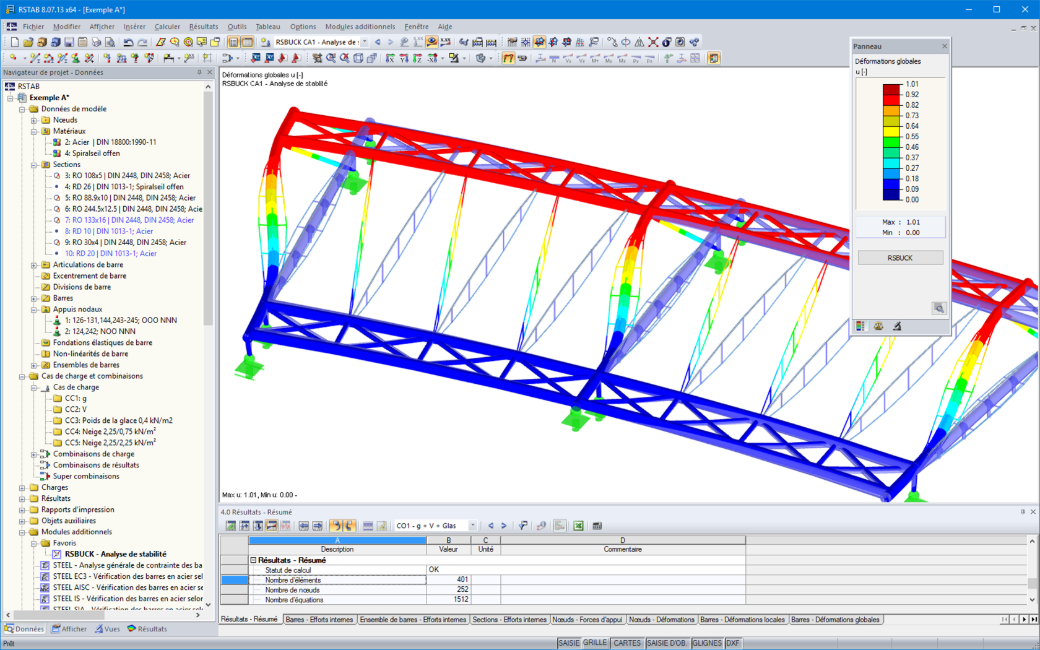Select the color scale tab icon in Panneau
This screenshot has width=1040, height=650.
(860, 326)
